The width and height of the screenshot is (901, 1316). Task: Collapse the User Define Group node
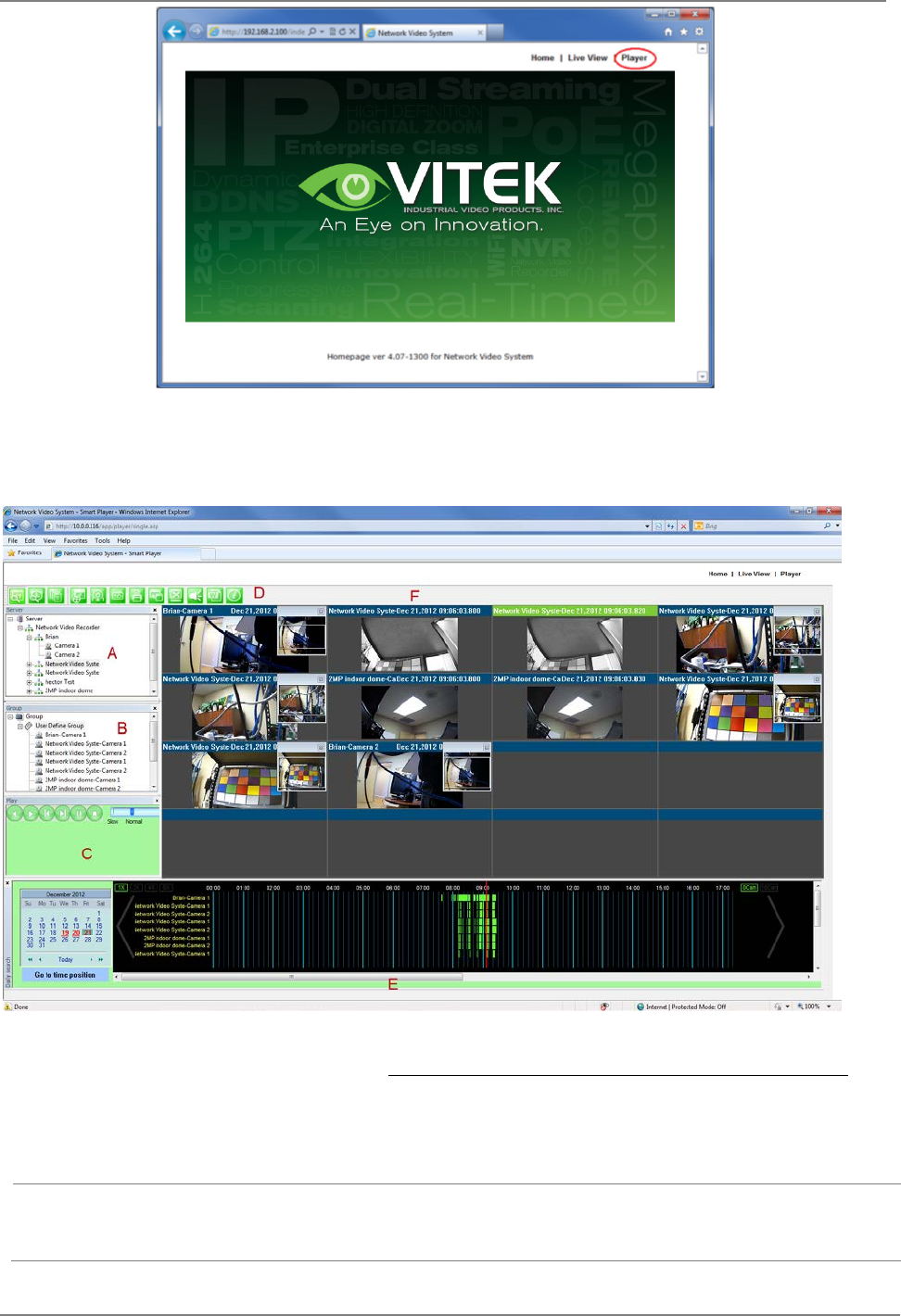20,726
